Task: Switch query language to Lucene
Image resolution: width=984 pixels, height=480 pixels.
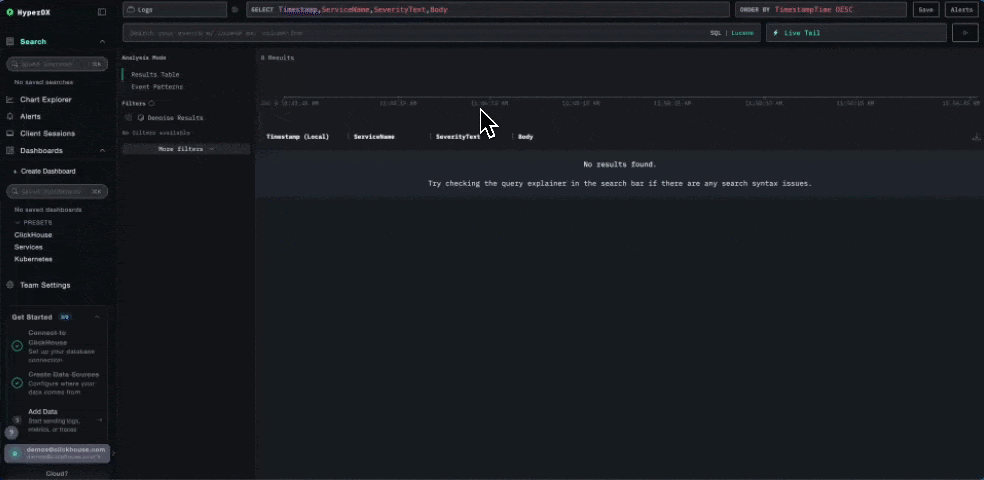Action: tap(742, 33)
